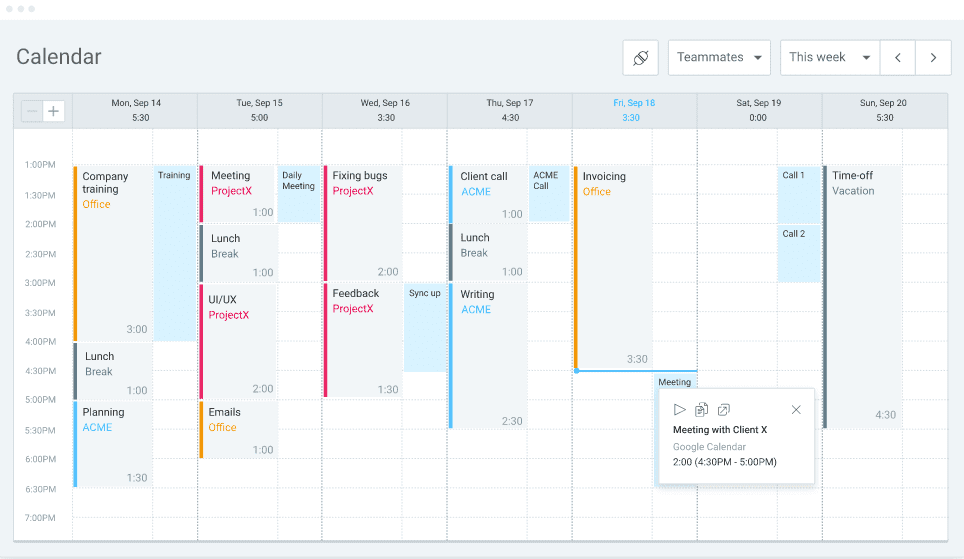Zoom out the calendar with minus button
964x559 pixels.
click(x=32, y=111)
